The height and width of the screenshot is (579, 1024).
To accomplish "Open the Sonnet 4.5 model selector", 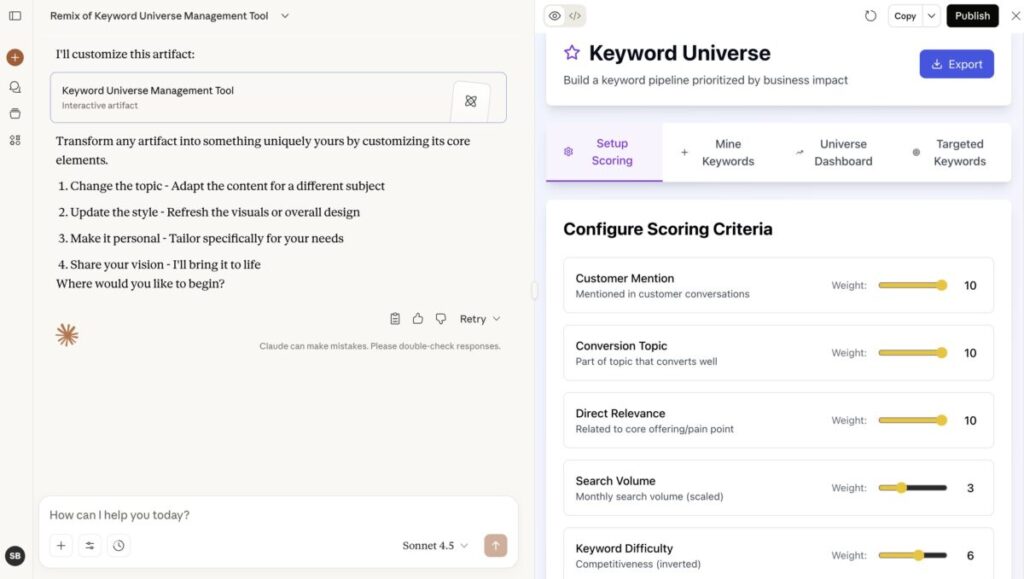I will tap(435, 545).
